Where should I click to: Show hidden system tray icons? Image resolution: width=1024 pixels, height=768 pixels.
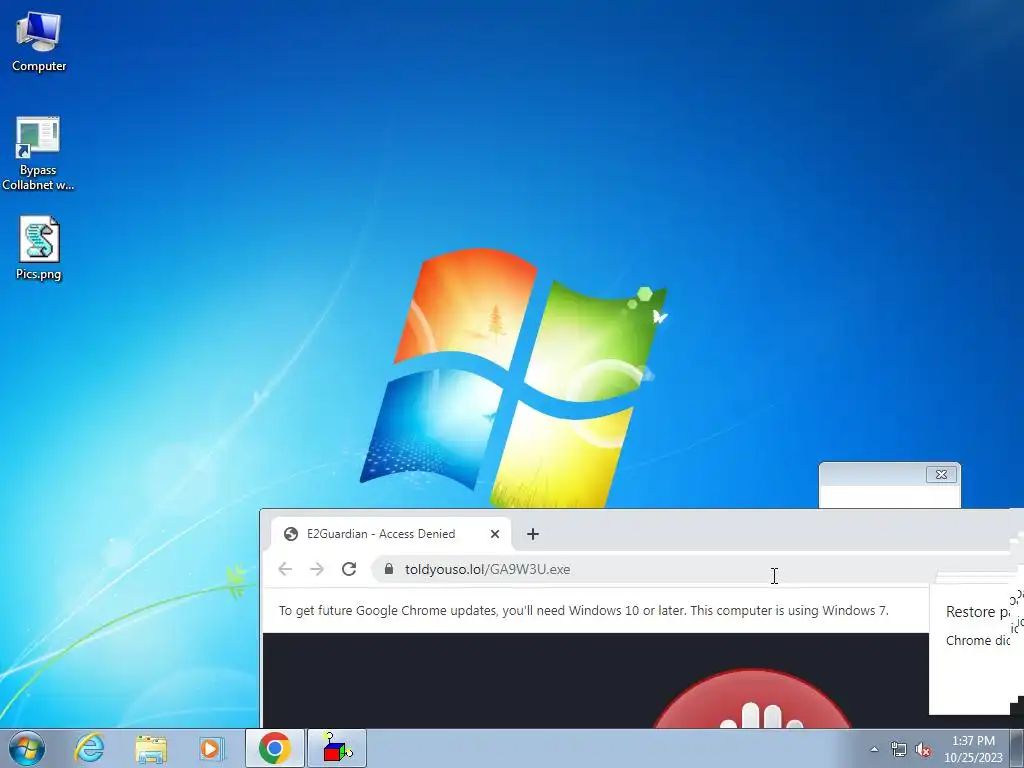click(x=874, y=750)
